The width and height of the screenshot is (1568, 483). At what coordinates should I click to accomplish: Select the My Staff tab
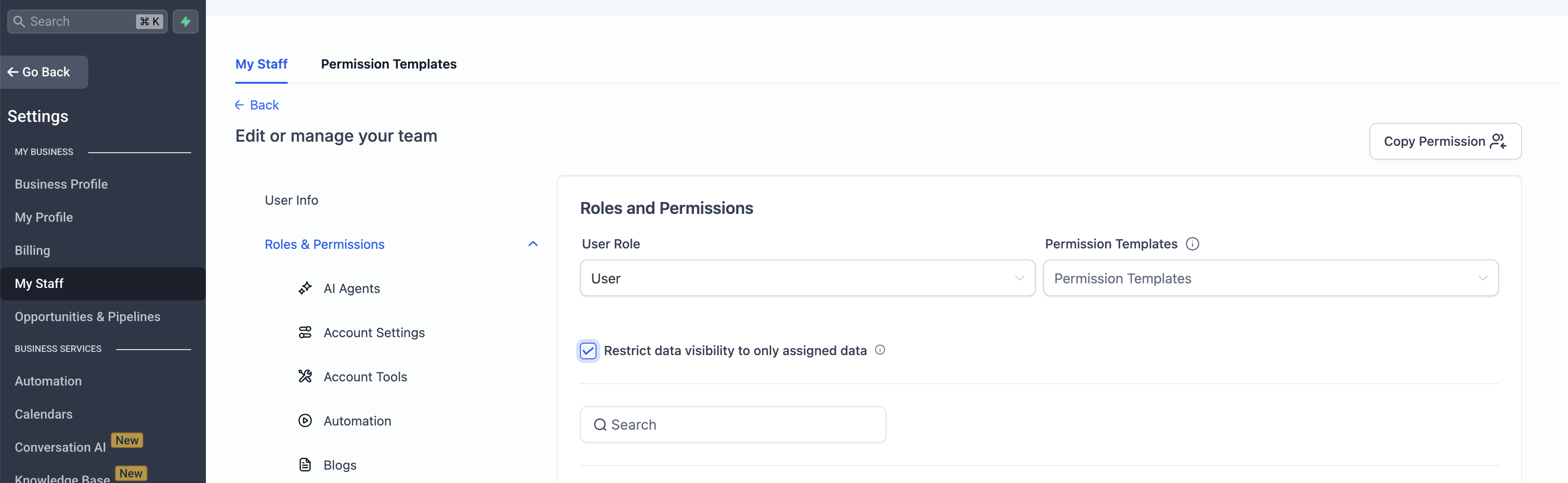pos(261,64)
